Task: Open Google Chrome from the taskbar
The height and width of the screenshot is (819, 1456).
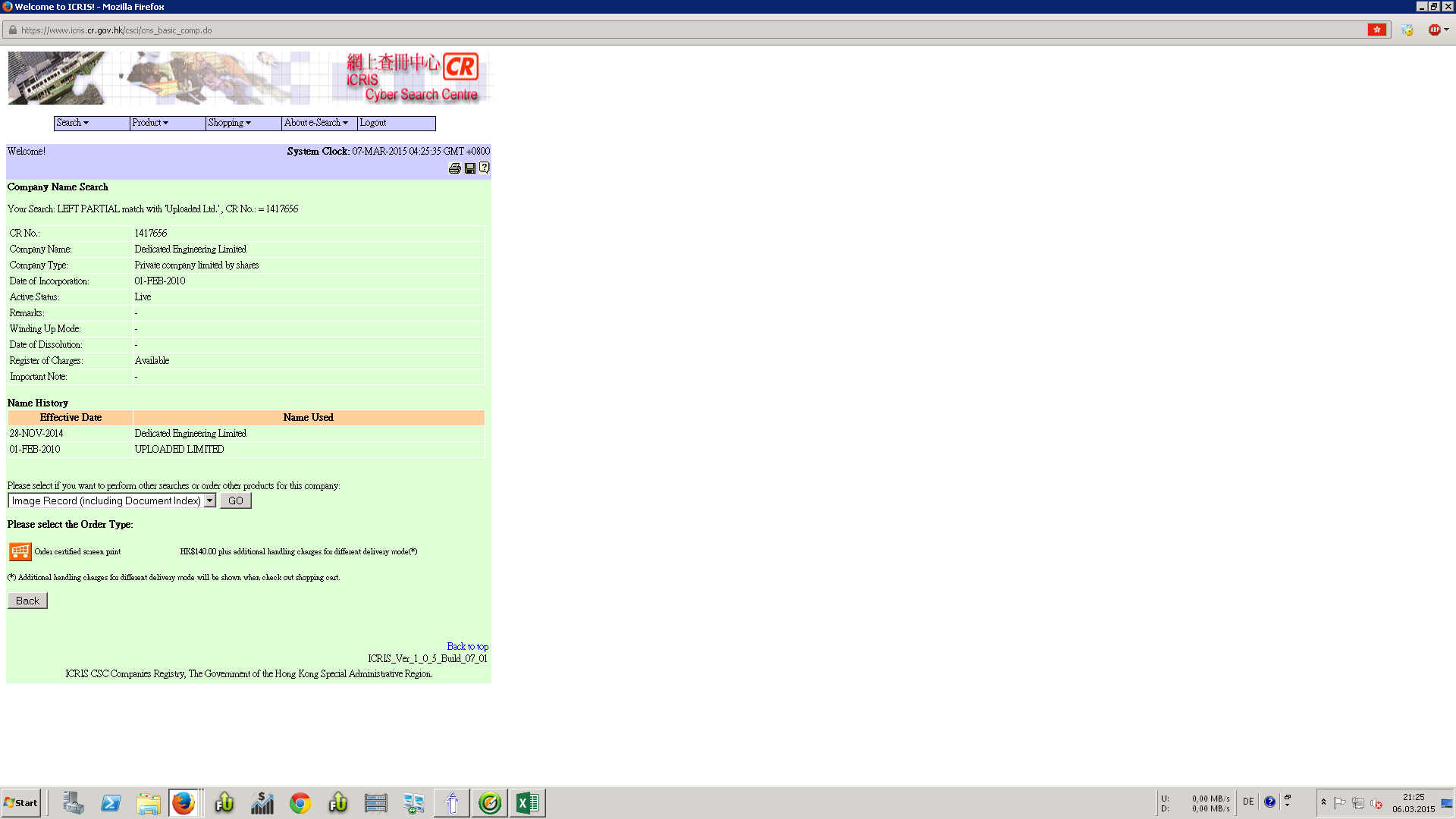Action: point(300,803)
